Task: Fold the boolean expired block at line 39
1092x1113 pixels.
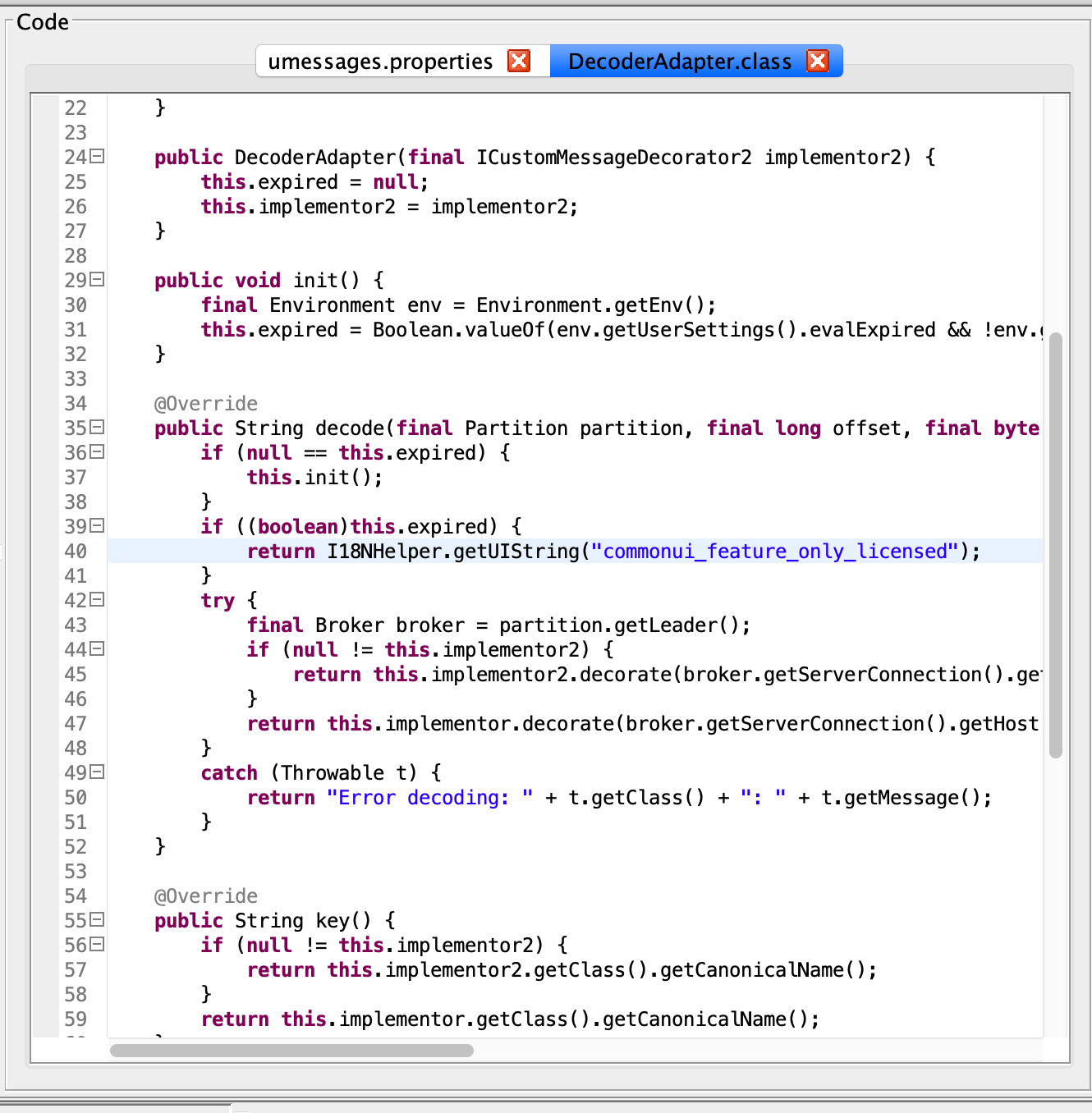Action: pyautogui.click(x=98, y=526)
